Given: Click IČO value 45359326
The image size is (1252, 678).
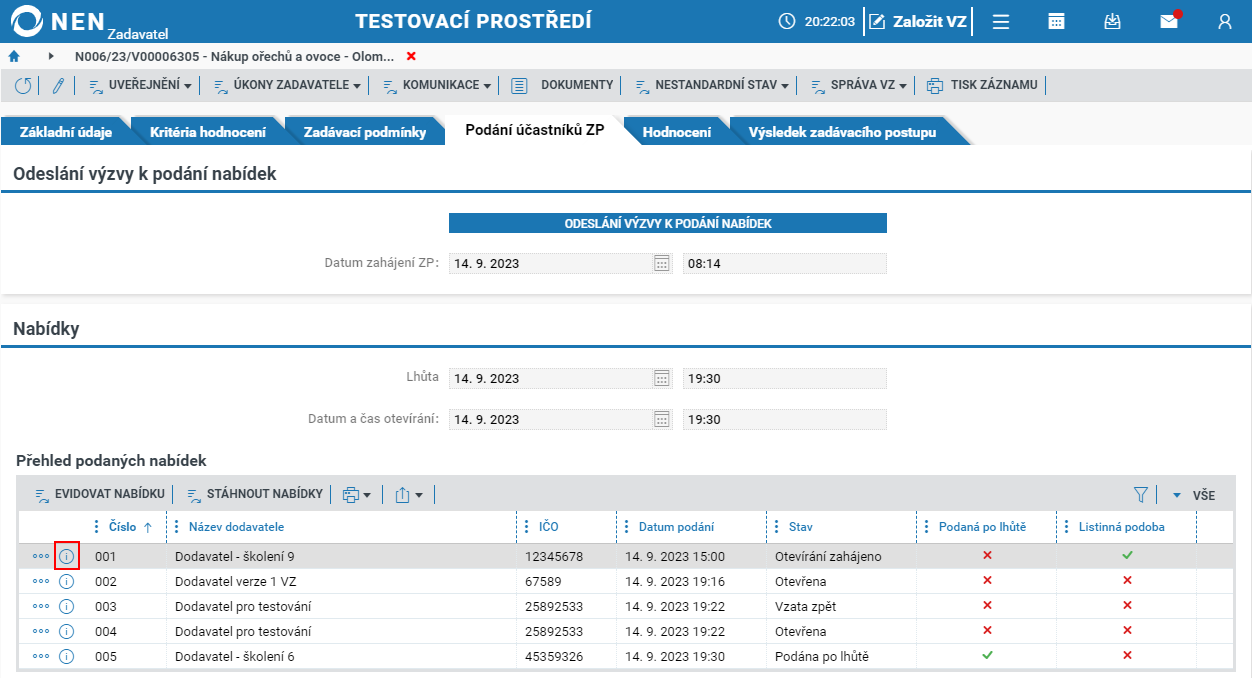Looking at the screenshot, I should pos(554,656).
